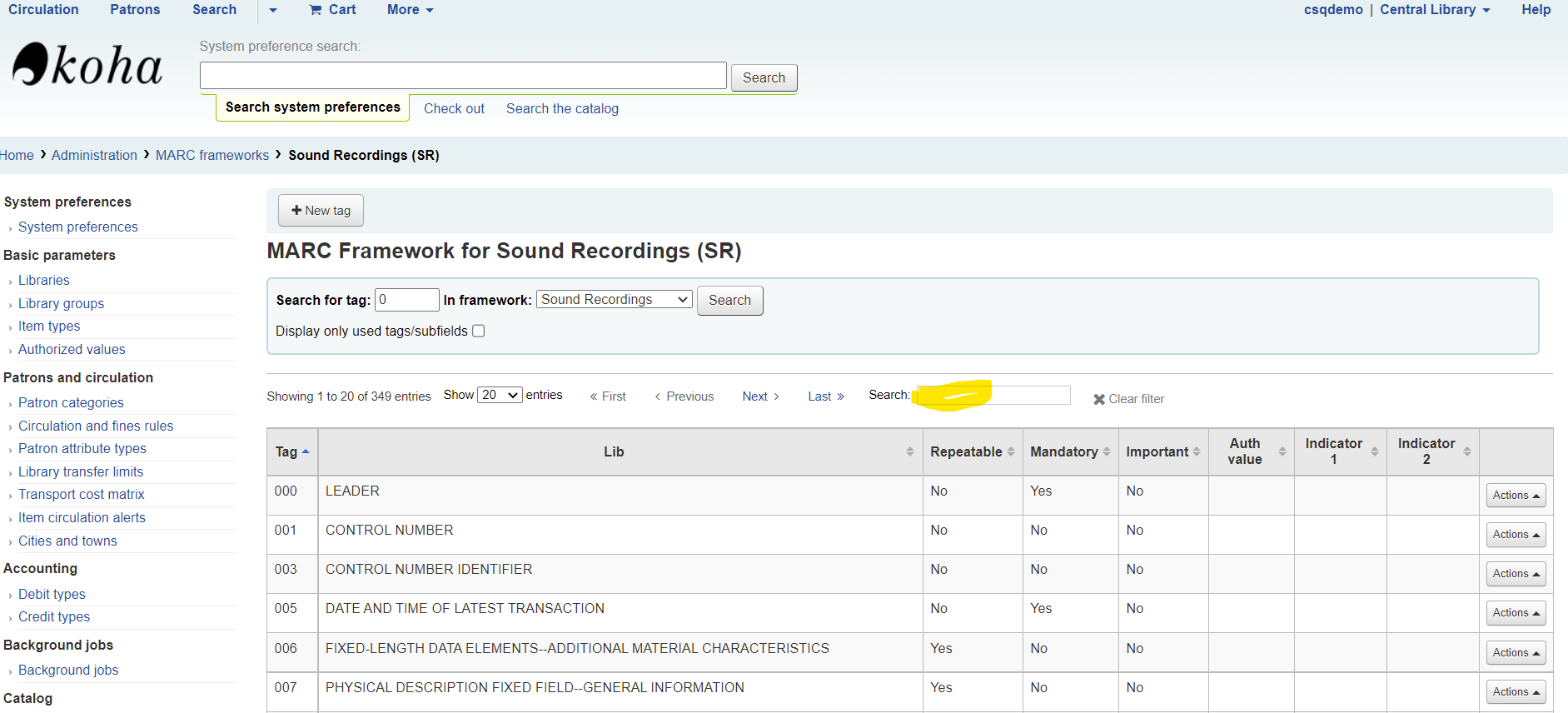Open System preferences sidebar link
Viewport: 1568px width, 713px height.
pyautogui.click(x=78, y=227)
